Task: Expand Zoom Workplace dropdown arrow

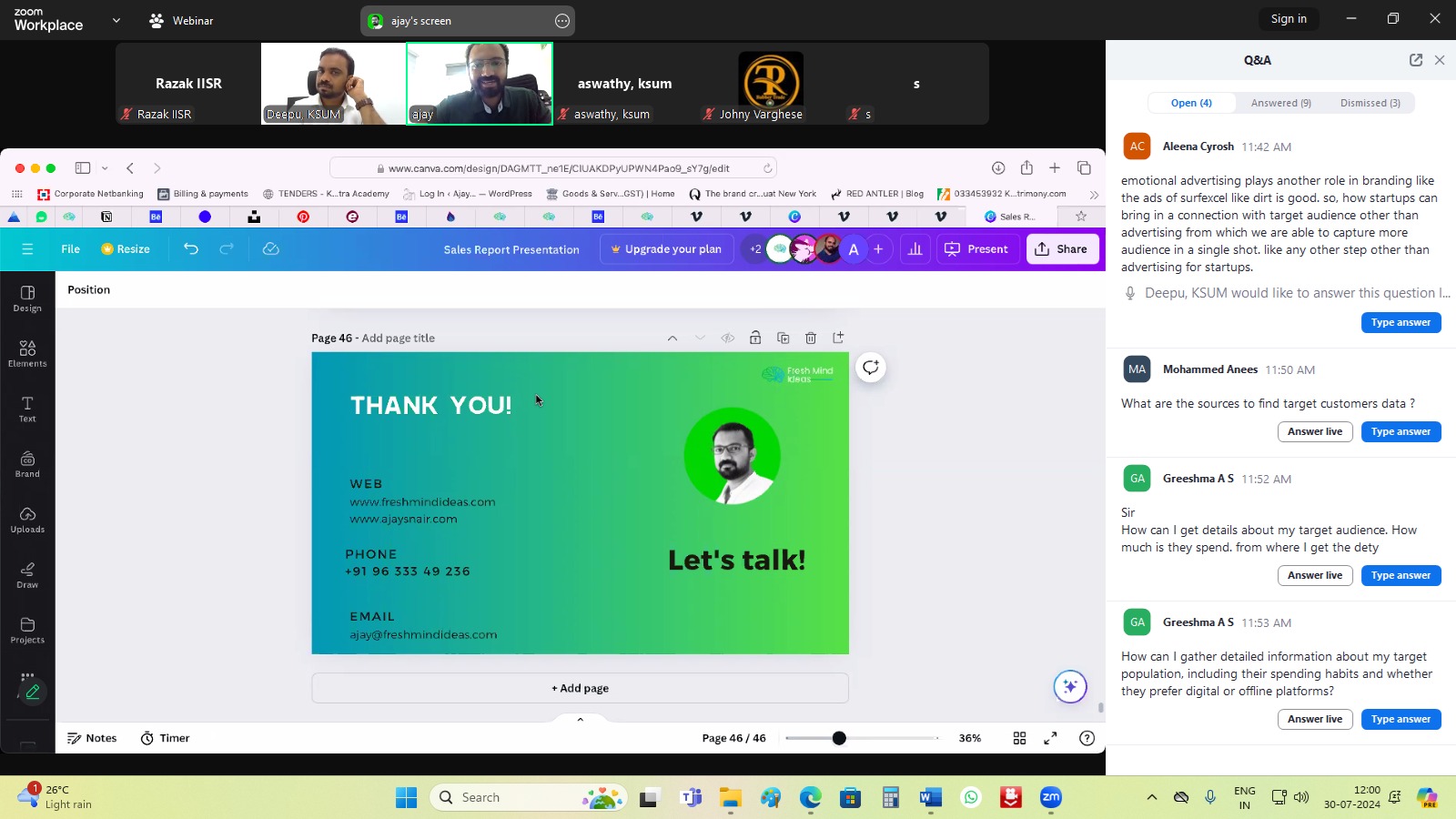Action: click(116, 20)
